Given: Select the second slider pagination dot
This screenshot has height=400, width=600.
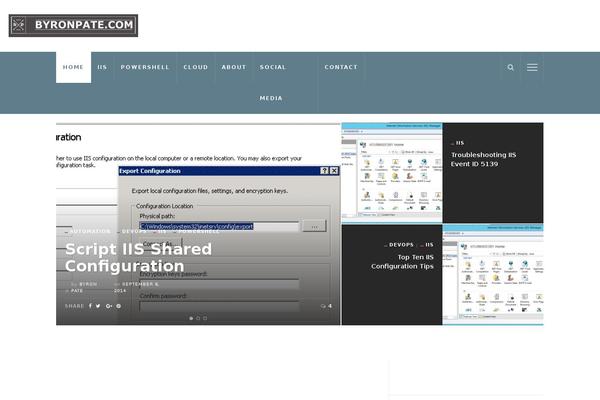Looking at the screenshot, I should pos(198,318).
